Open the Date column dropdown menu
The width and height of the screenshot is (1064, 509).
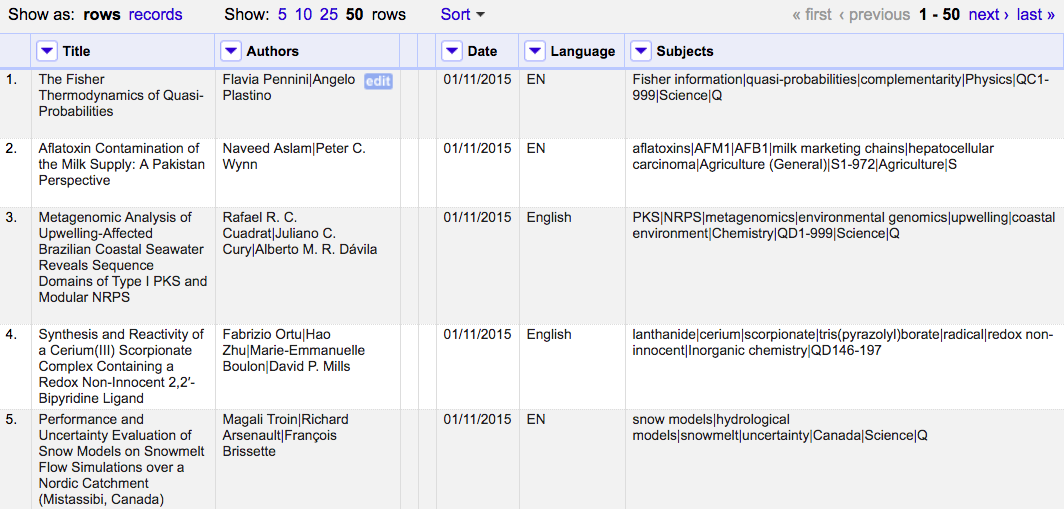[x=452, y=51]
